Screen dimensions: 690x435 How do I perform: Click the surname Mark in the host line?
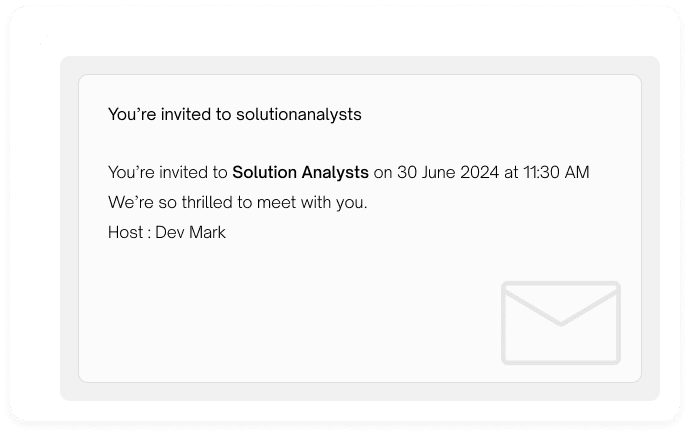[x=207, y=232]
